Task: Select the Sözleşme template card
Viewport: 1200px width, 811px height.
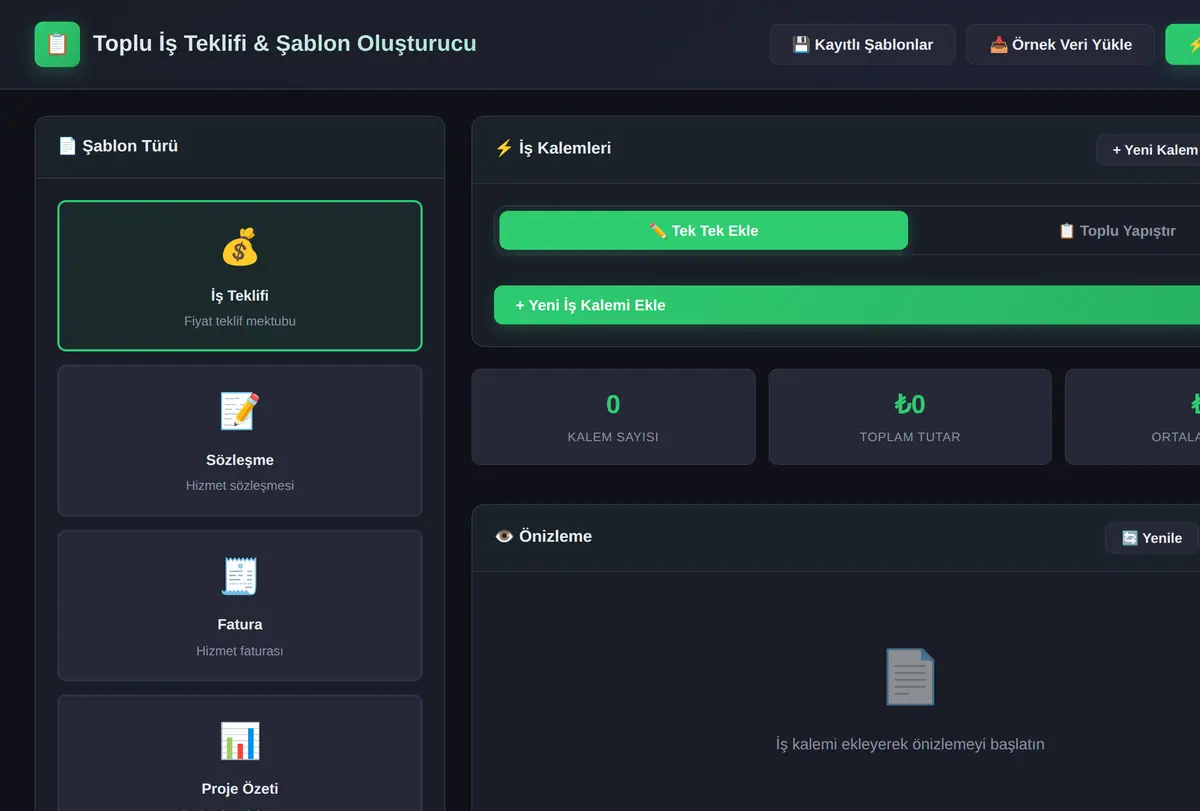Action: tap(240, 441)
